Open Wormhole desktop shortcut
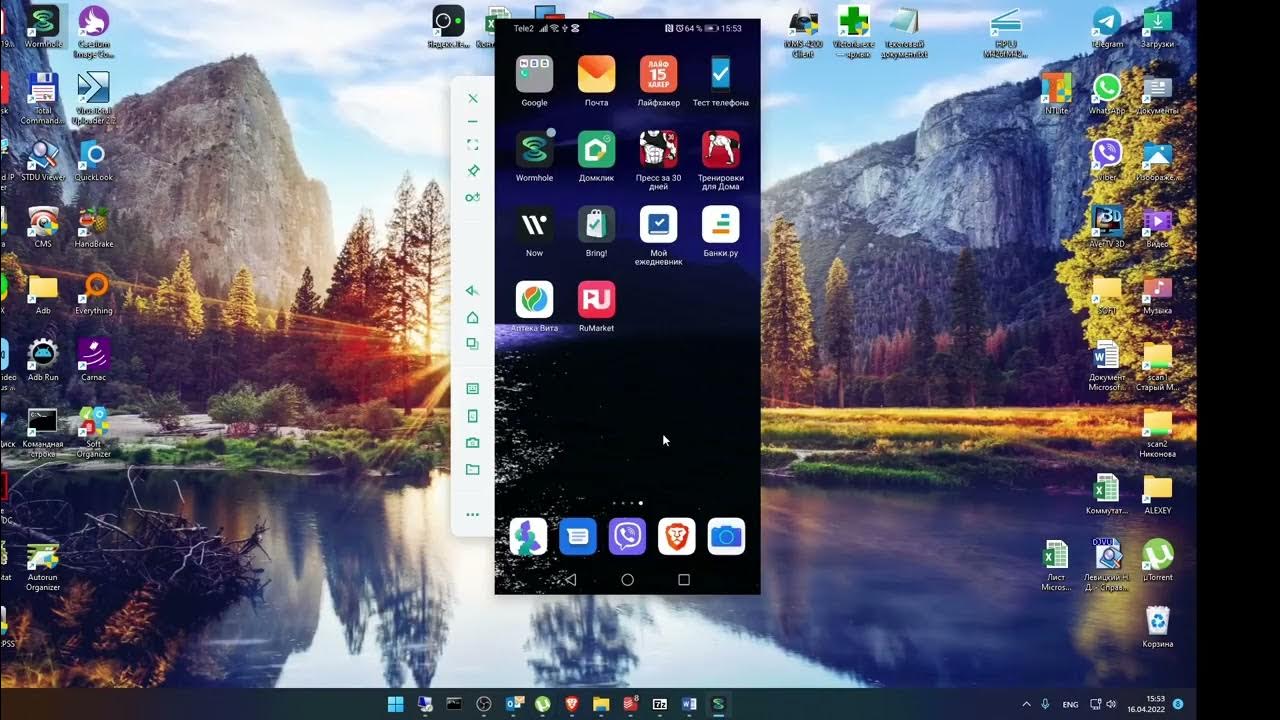The width and height of the screenshot is (1280, 720). point(43,28)
